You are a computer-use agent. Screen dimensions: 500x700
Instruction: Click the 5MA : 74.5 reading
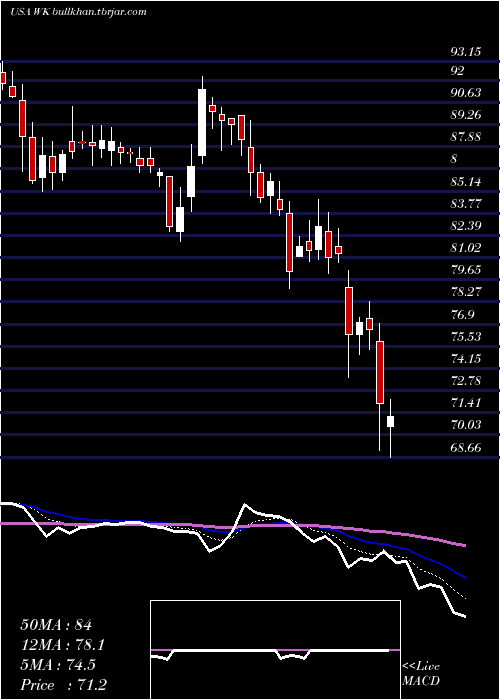[58, 665]
